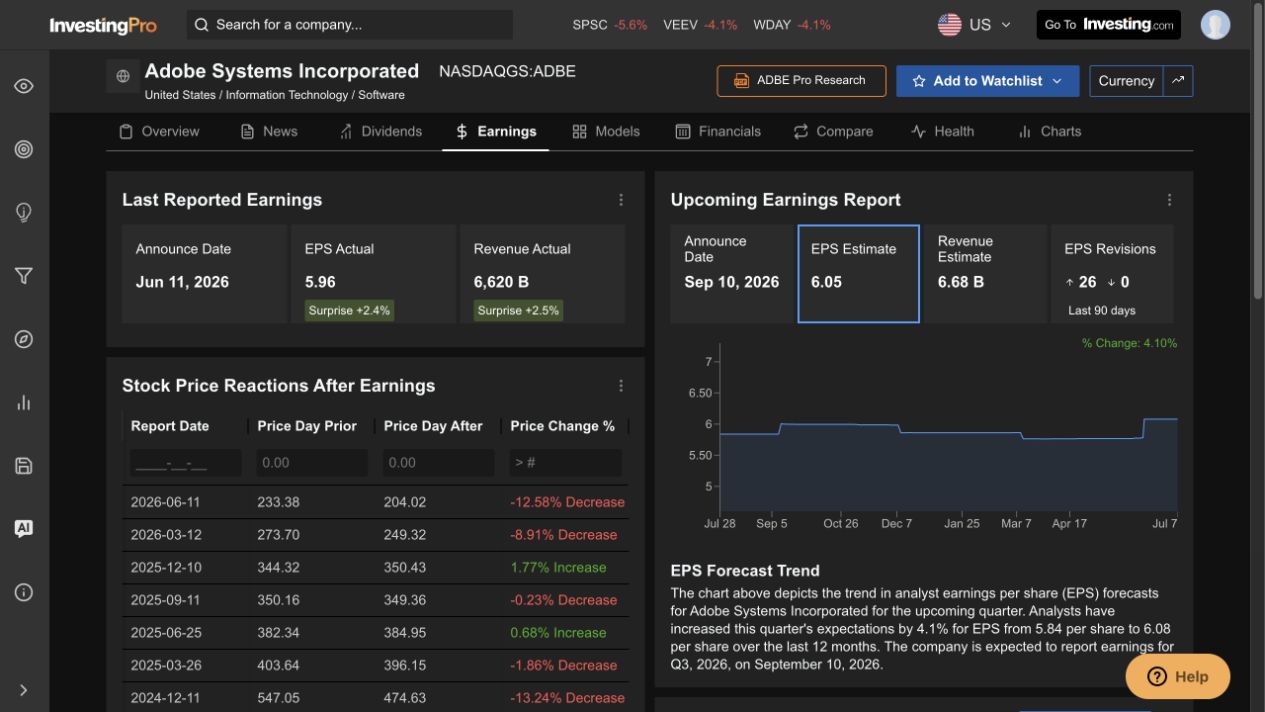Screen dimensions: 1265x712
Task: Open the watchlist eye icon in sidebar
Action: click(x=24, y=86)
